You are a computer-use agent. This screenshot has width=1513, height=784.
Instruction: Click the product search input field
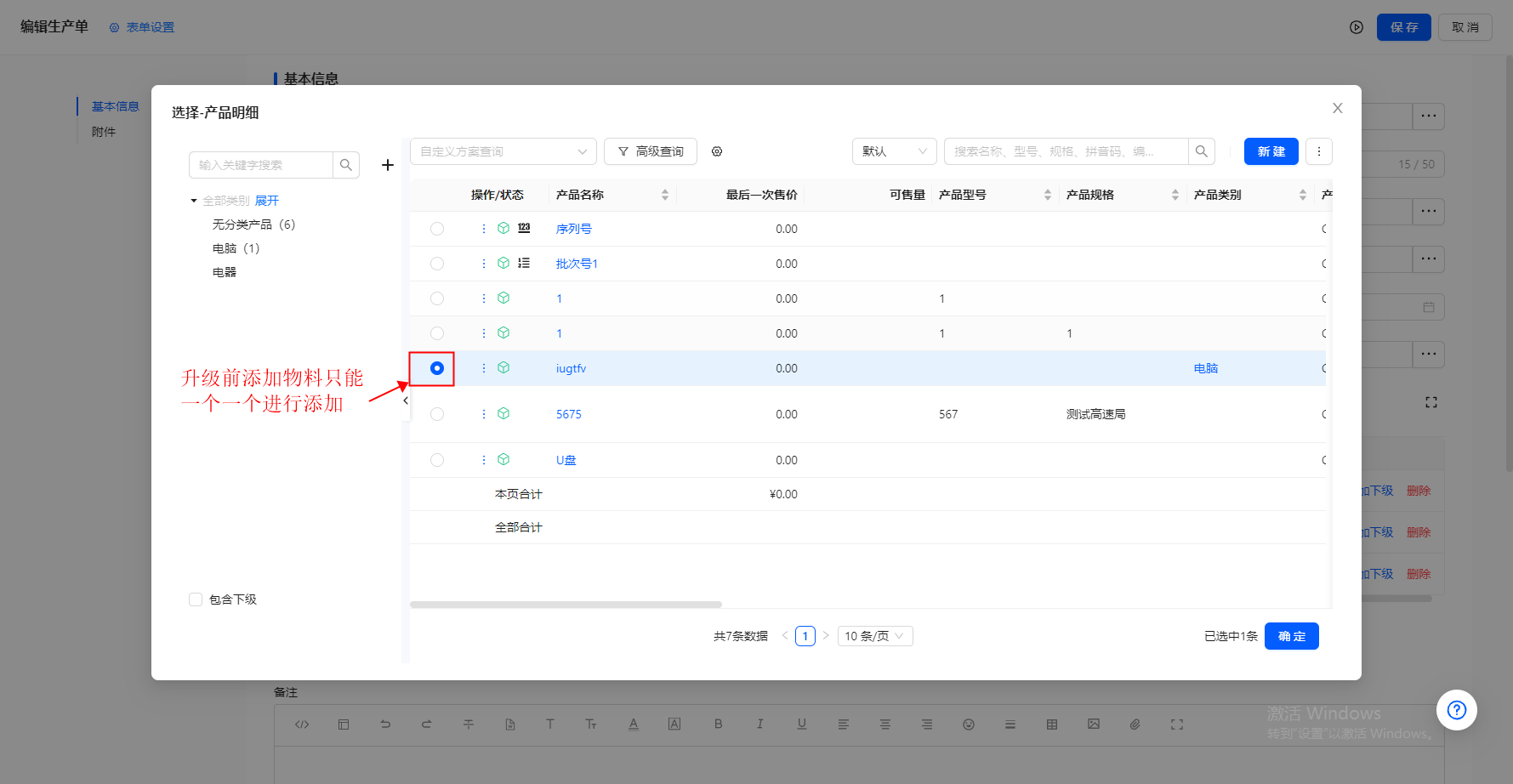[x=1066, y=151]
